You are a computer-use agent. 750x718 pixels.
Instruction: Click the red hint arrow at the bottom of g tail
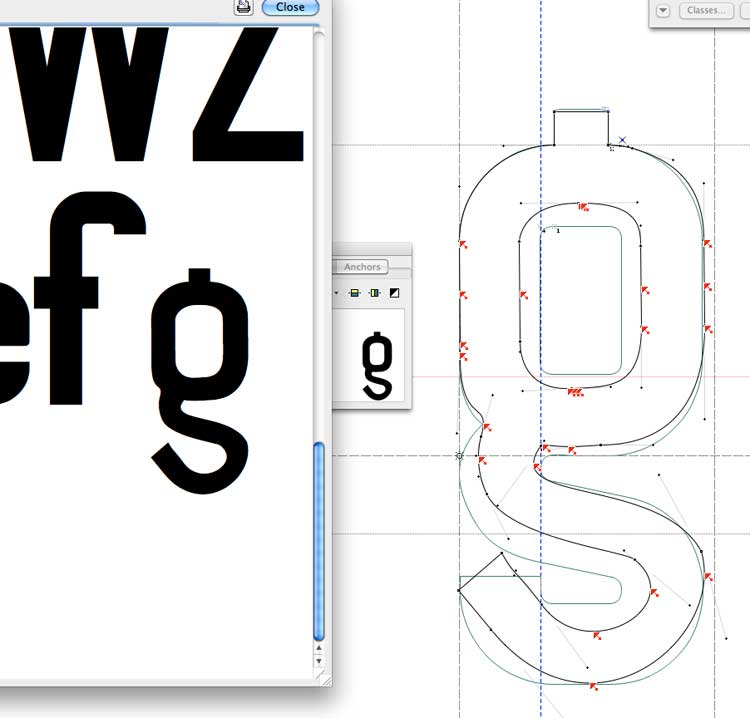point(593,685)
